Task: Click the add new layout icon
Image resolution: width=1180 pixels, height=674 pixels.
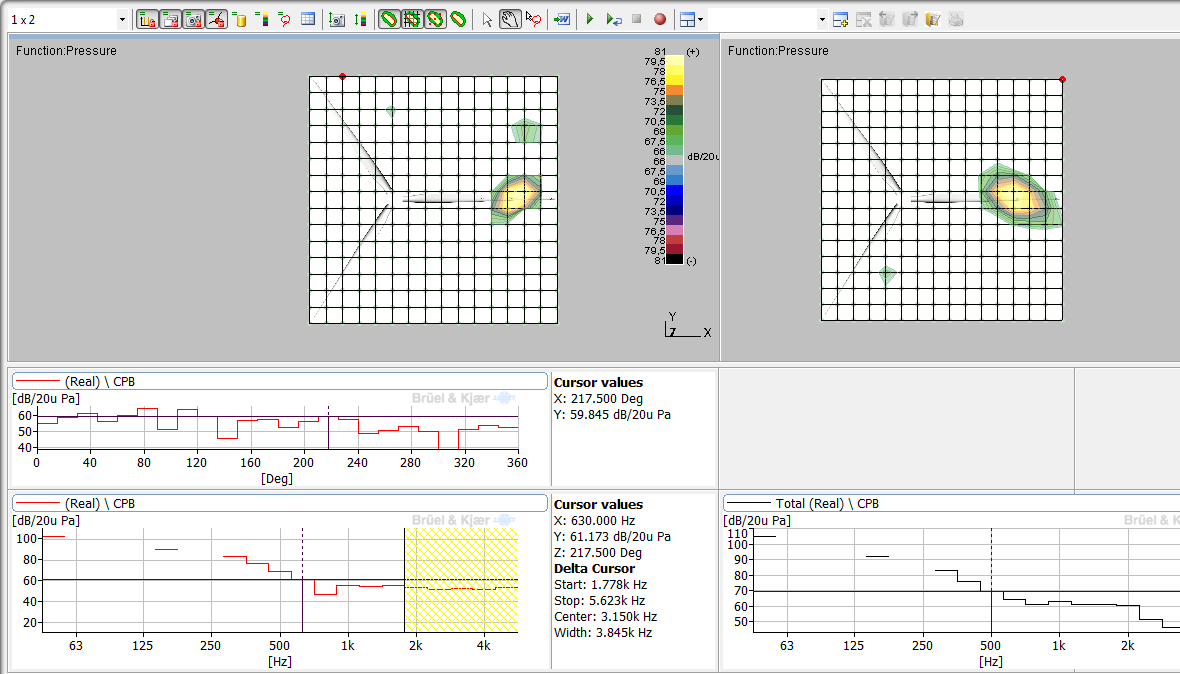Action: point(841,19)
